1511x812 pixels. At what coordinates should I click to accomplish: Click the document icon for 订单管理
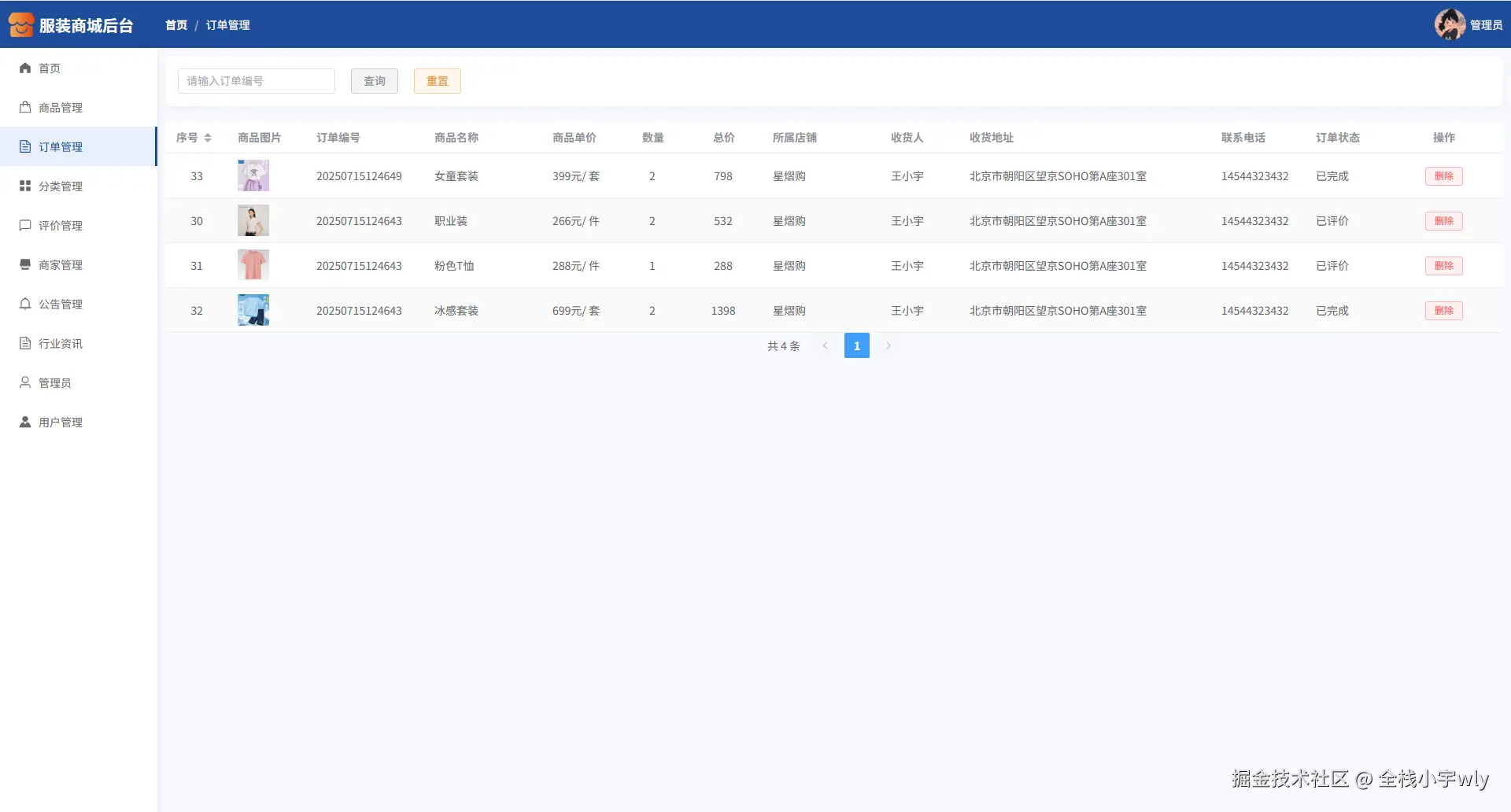(25, 146)
